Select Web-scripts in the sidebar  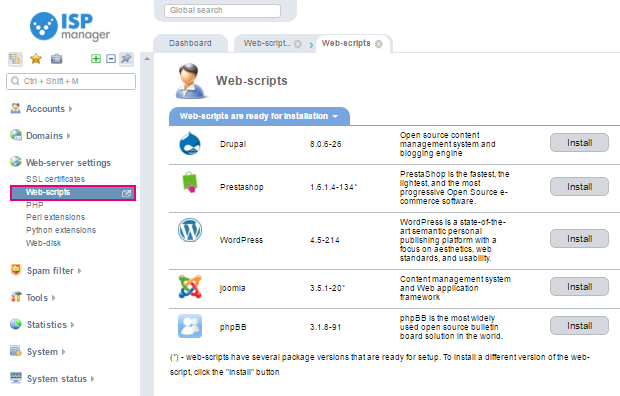tap(73, 193)
